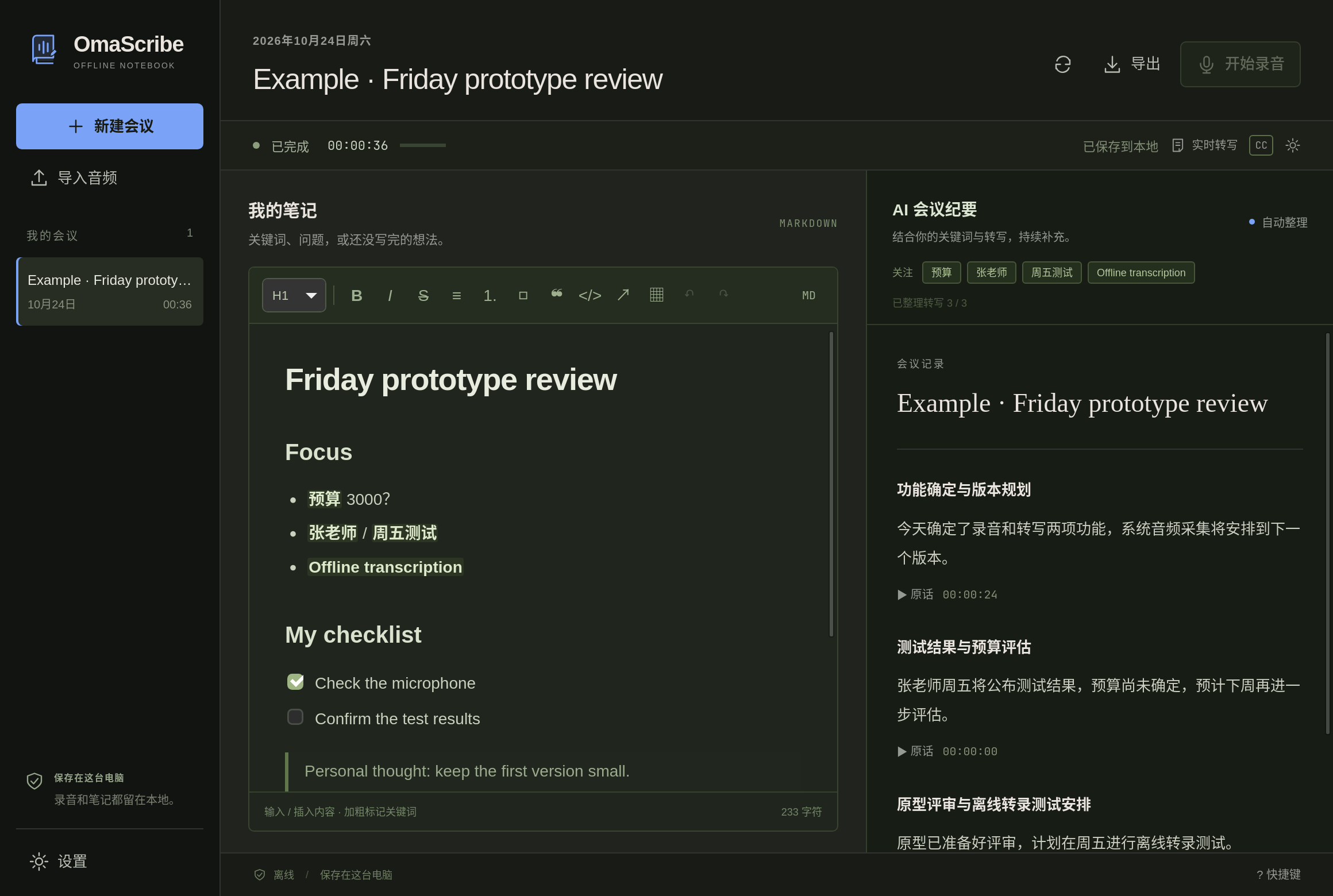
Task: Click the OmaScribe logo icon
Action: pyautogui.click(x=44, y=50)
